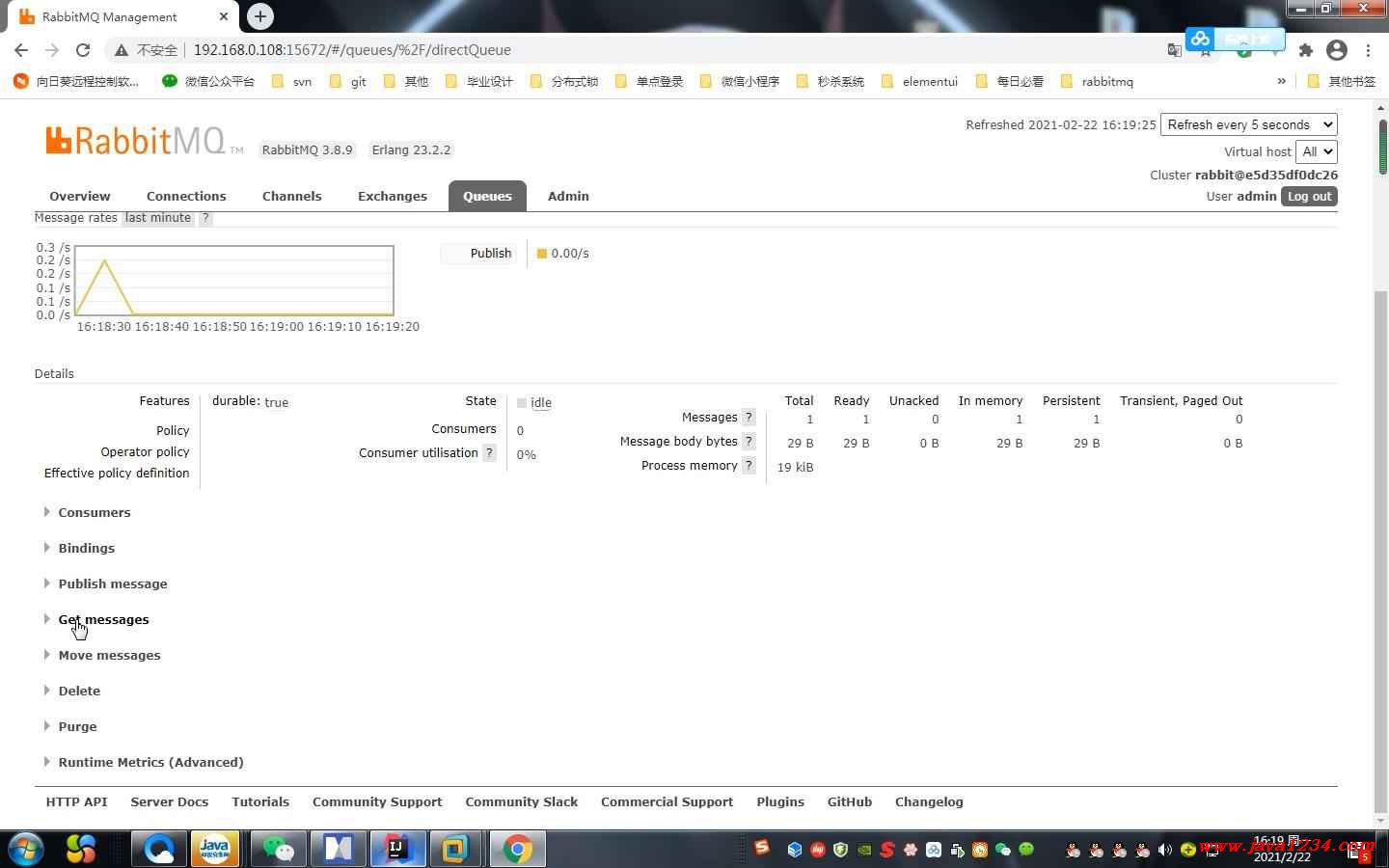
Task: Click help icon next to Process memory
Action: click(749, 465)
